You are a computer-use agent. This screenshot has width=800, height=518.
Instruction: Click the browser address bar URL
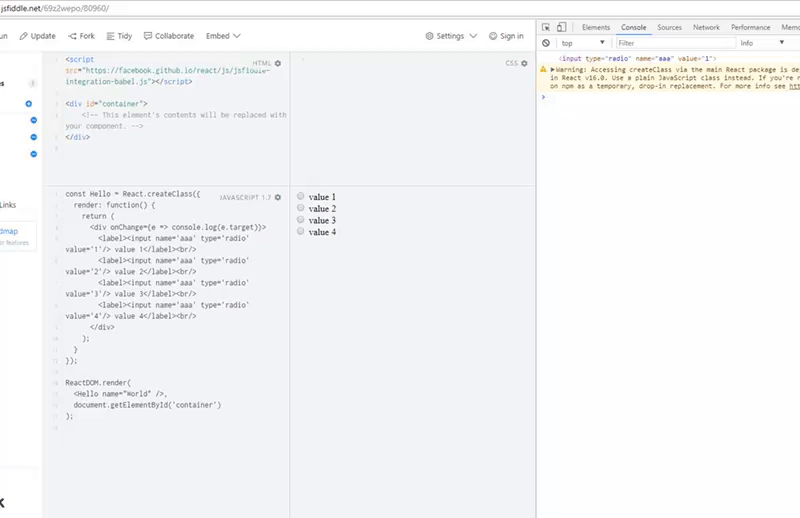(x=55, y=9)
